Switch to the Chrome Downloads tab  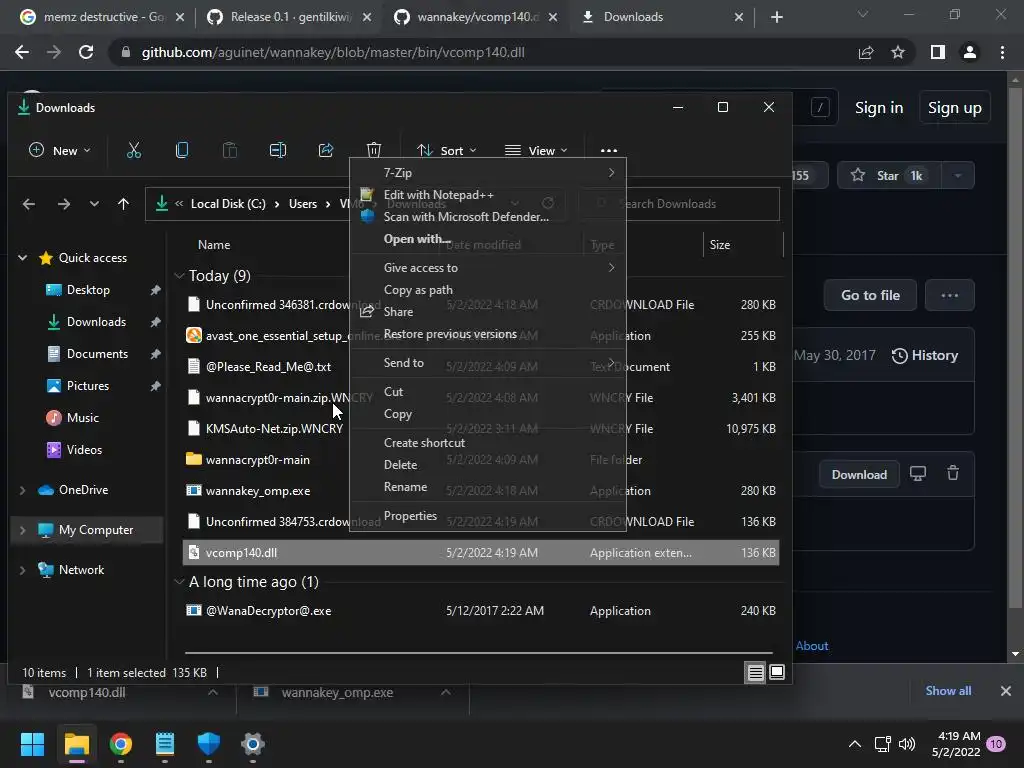click(661, 17)
